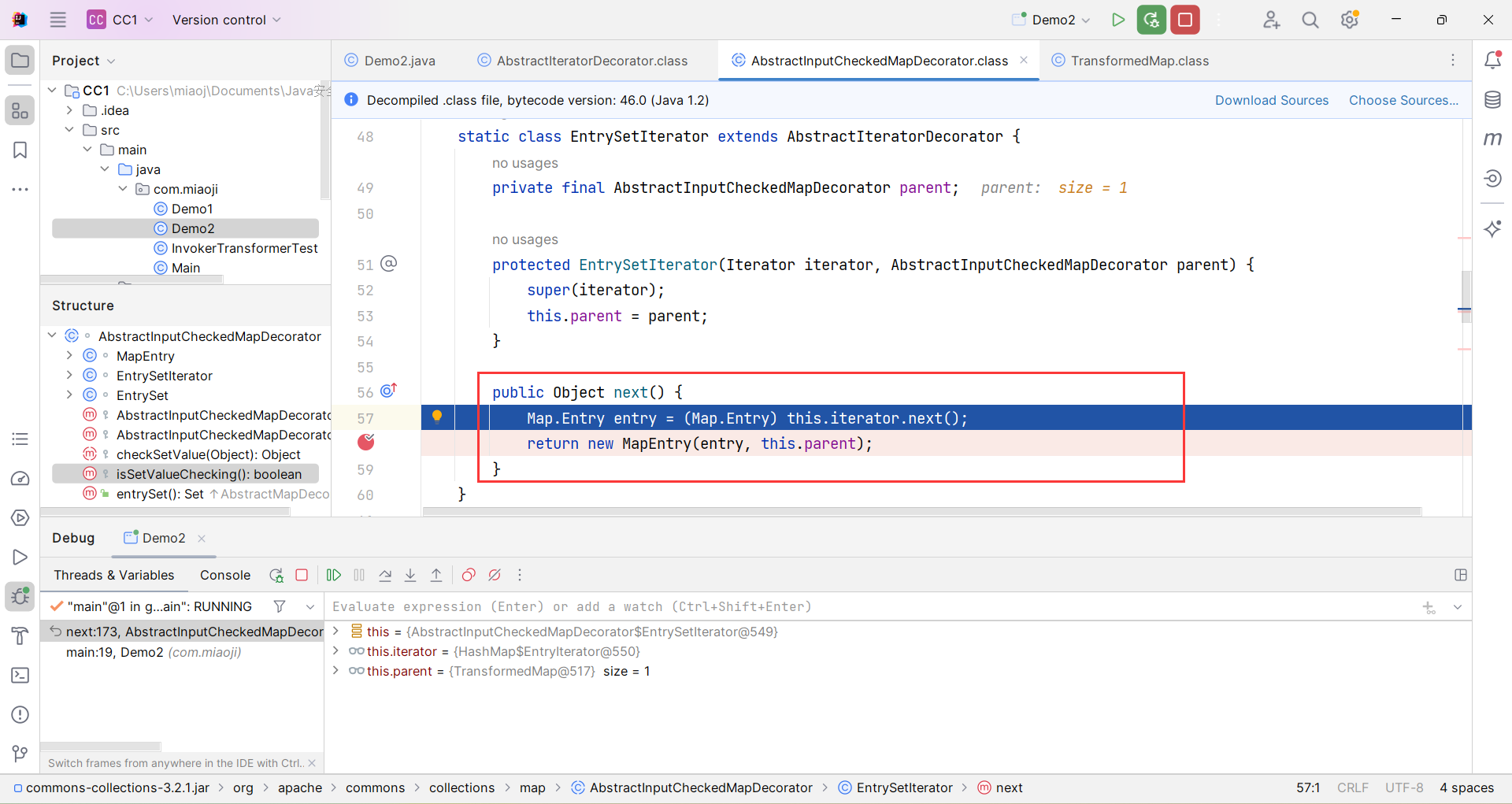Expand the this.parent variable node
This screenshot has width=1512, height=804.
(336, 671)
